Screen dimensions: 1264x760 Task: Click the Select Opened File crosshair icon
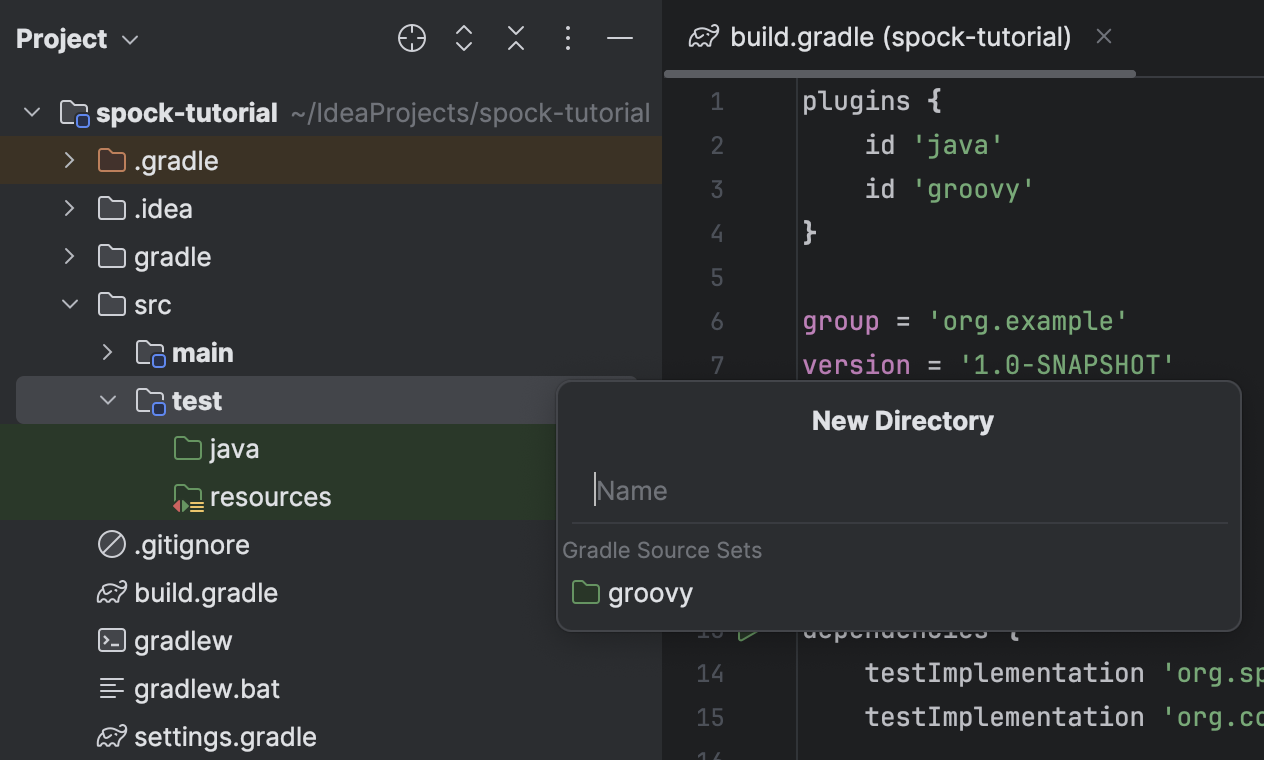click(411, 38)
